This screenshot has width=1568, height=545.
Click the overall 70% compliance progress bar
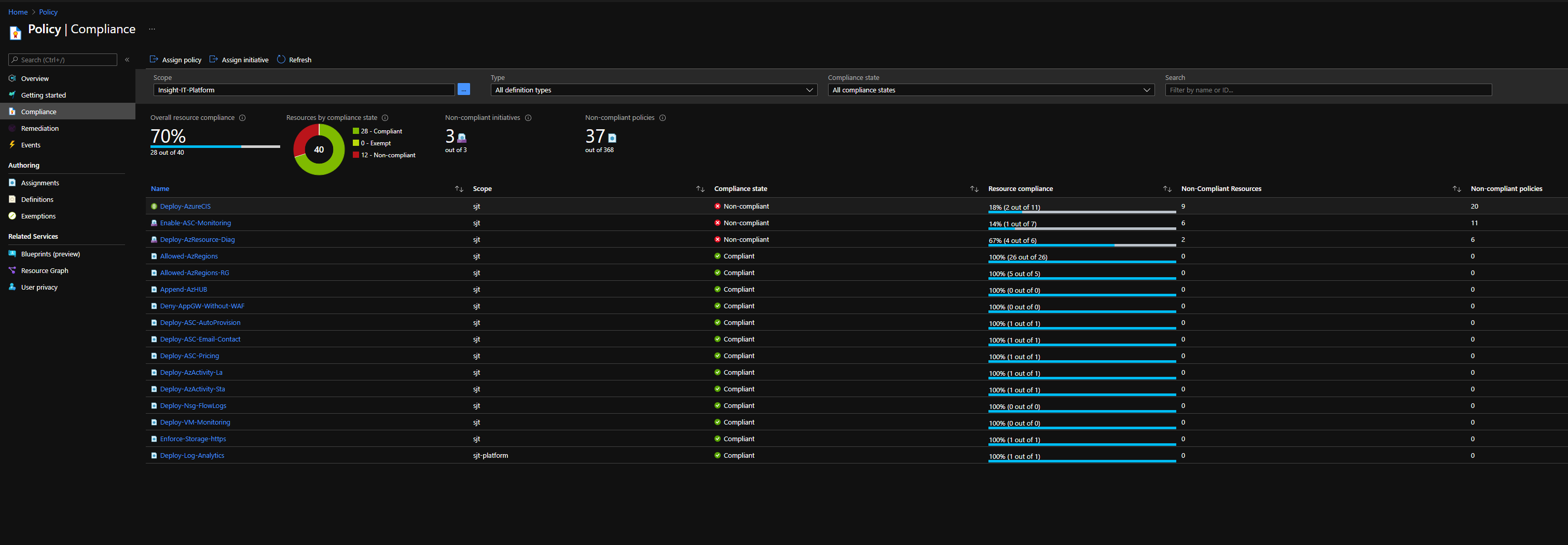click(215, 147)
